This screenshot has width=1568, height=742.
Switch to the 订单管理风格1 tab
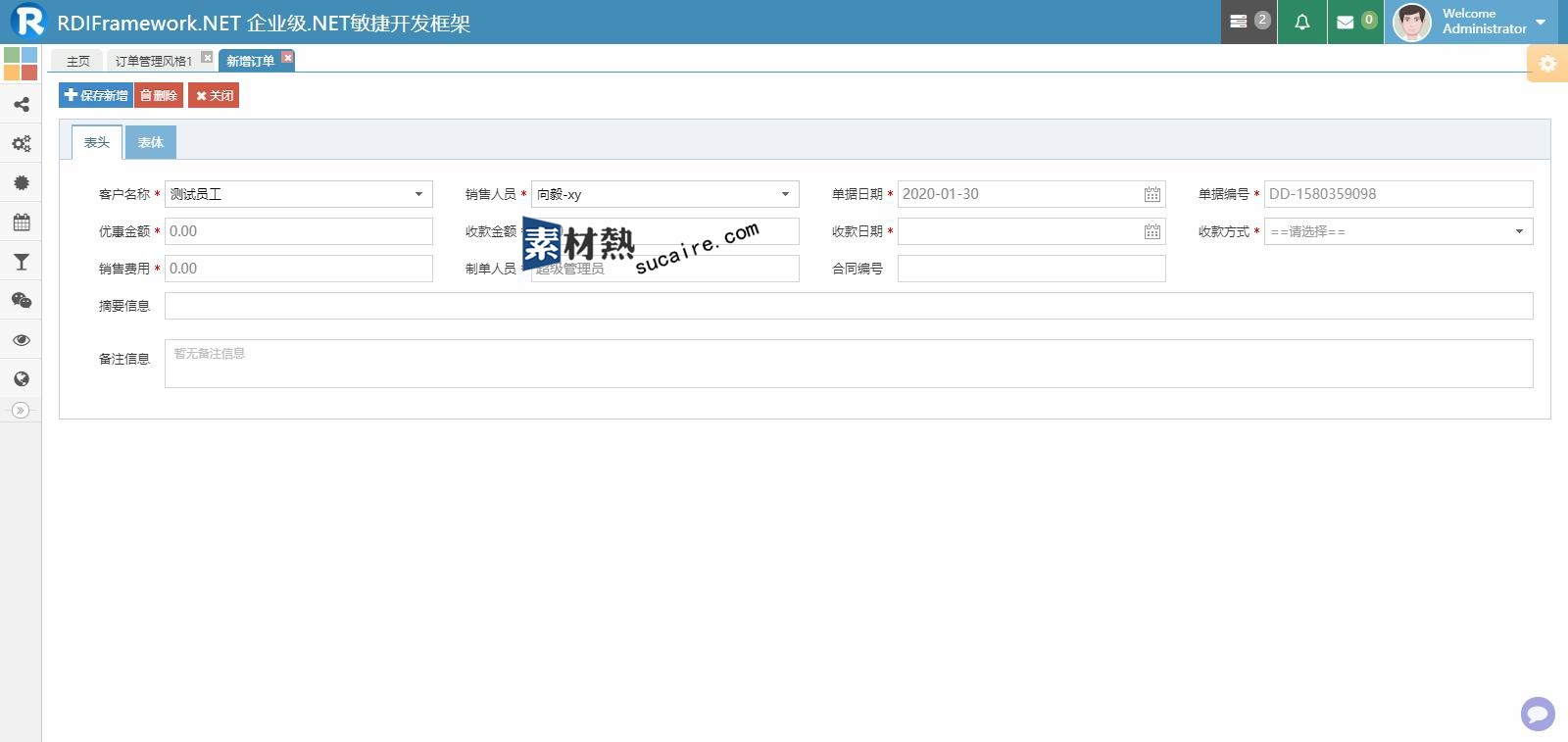coord(154,61)
